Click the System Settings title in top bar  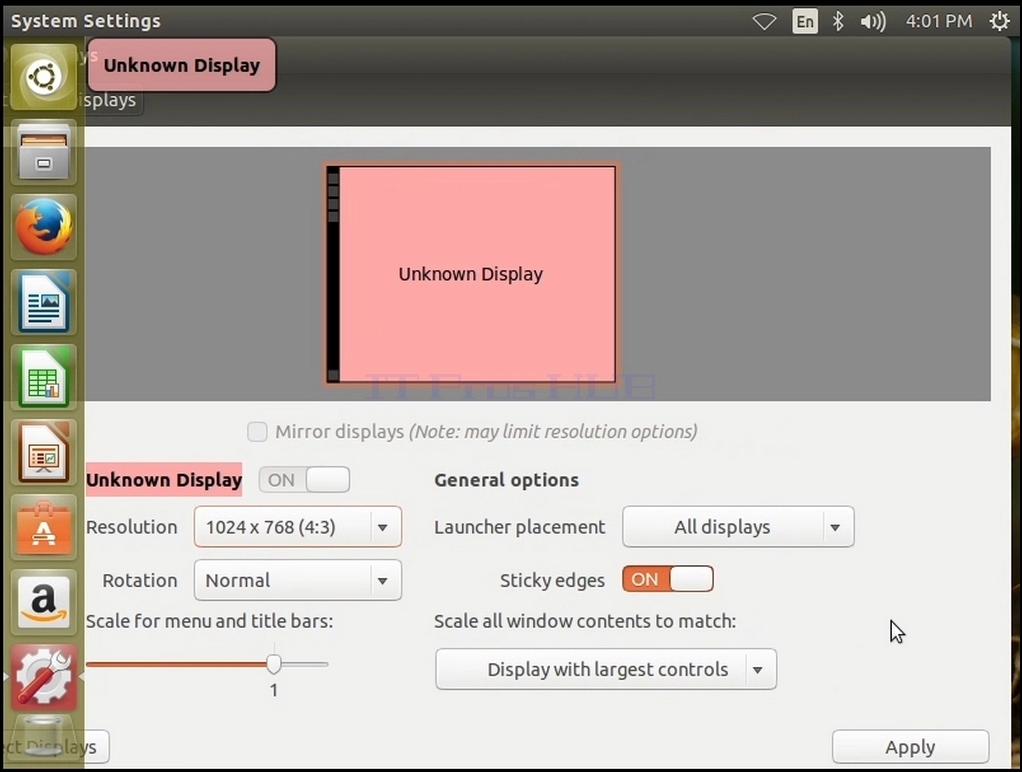point(86,21)
